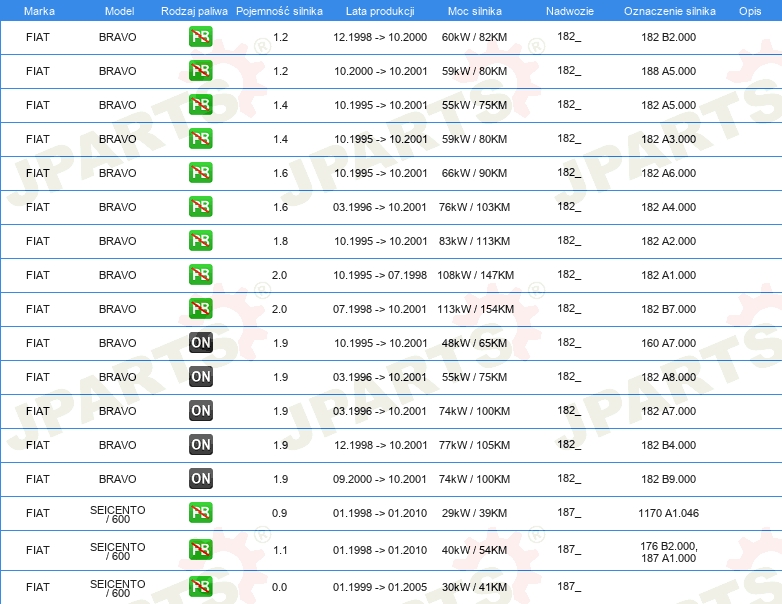Select engine code 182 A3.000
The image size is (782, 604).
point(668,139)
